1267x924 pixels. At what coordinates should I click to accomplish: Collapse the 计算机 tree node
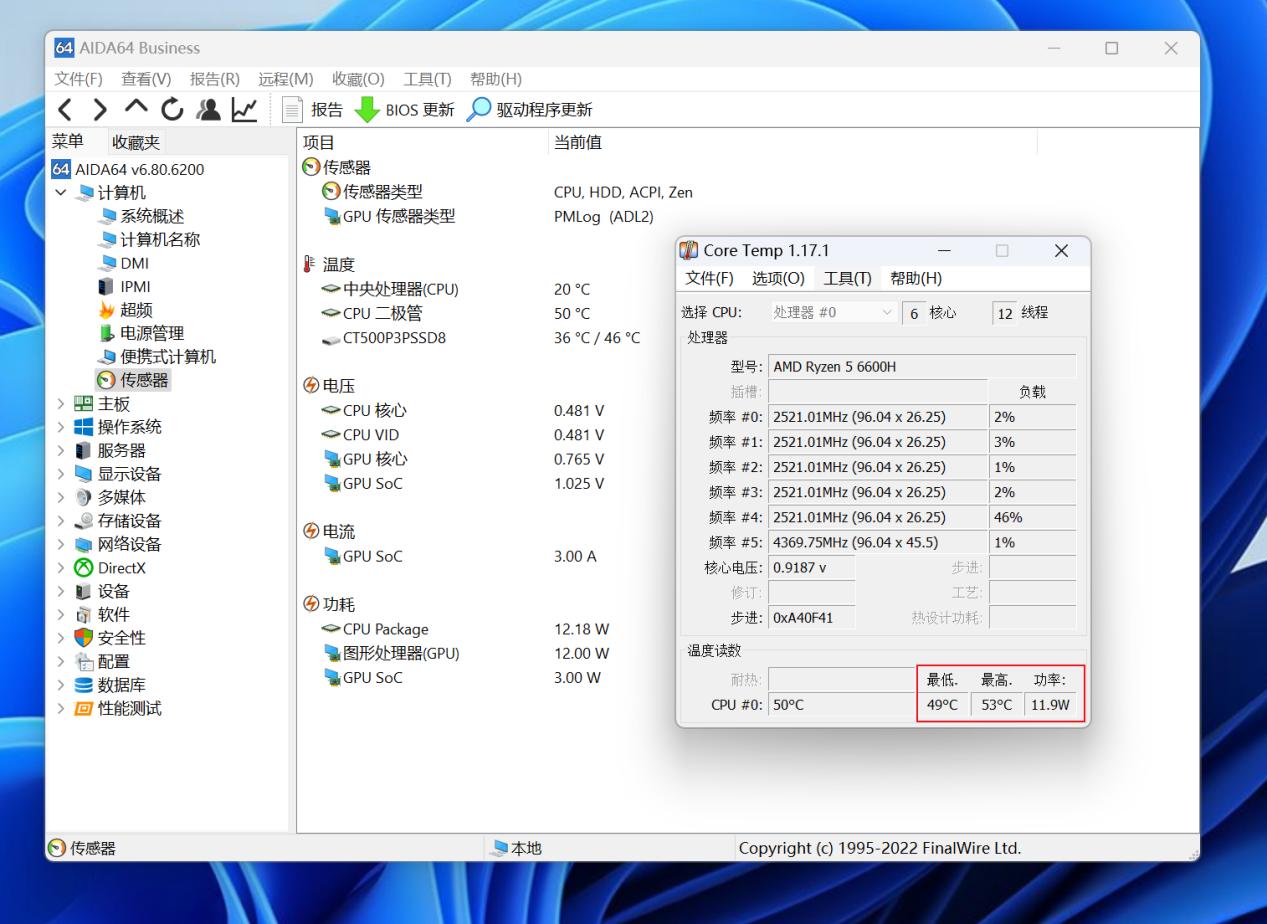tap(63, 192)
